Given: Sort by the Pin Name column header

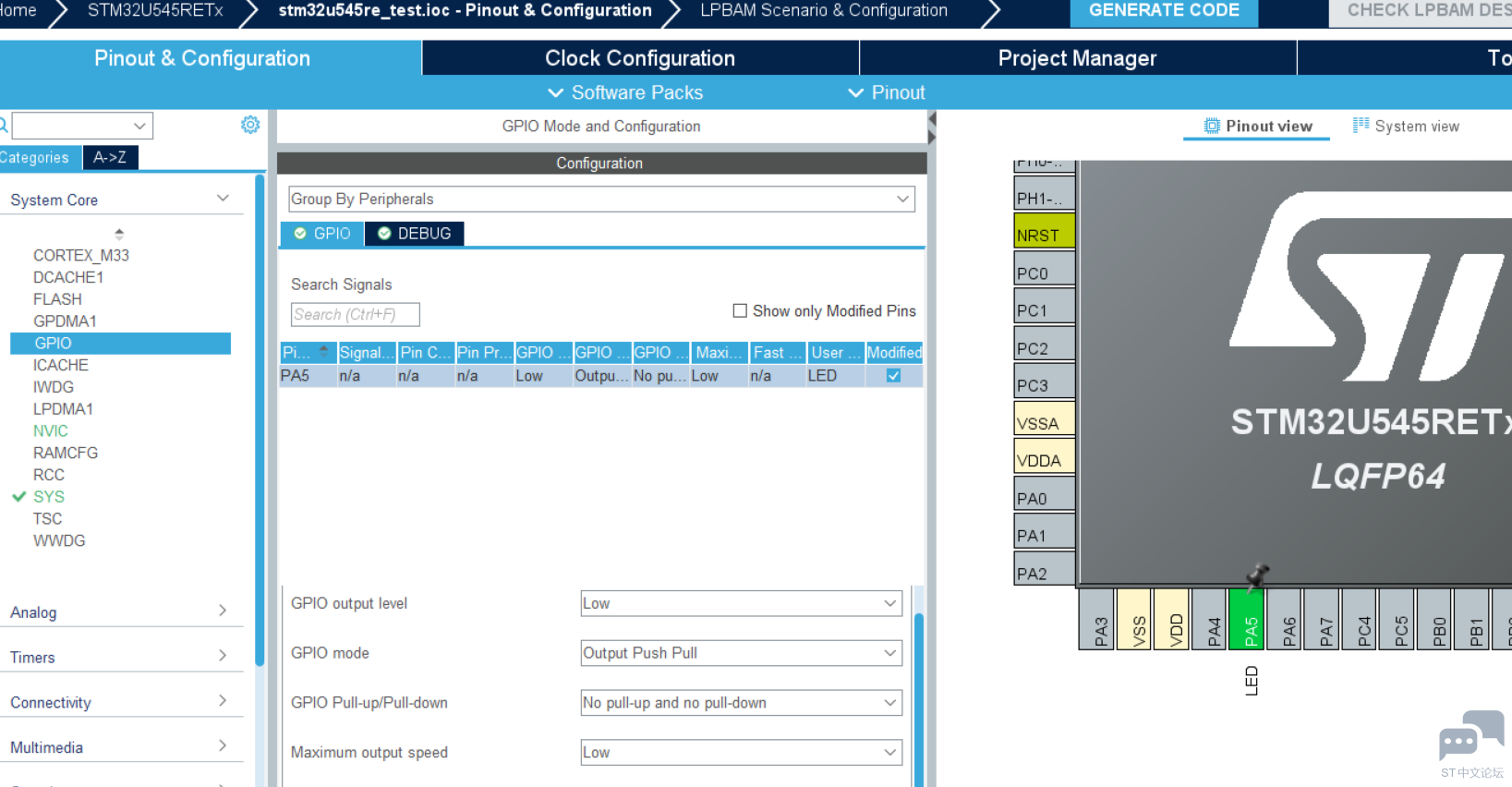Looking at the screenshot, I should point(307,353).
